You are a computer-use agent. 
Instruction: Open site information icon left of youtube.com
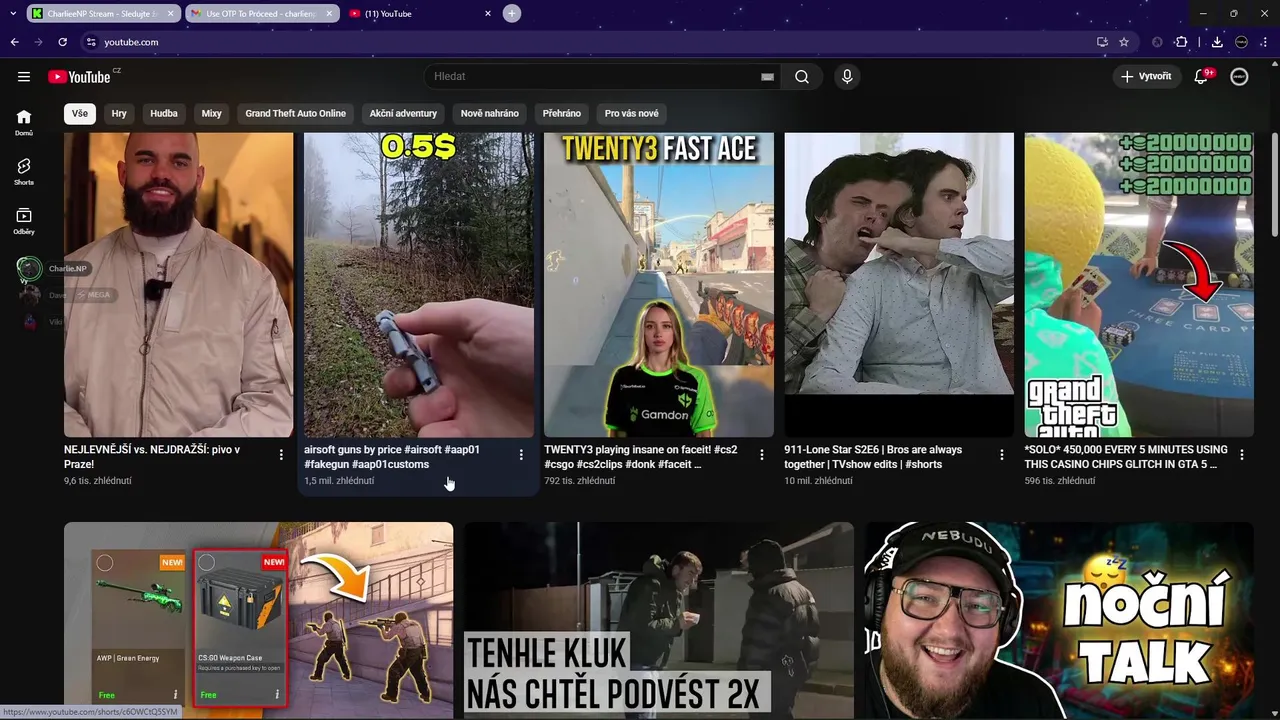click(x=91, y=42)
